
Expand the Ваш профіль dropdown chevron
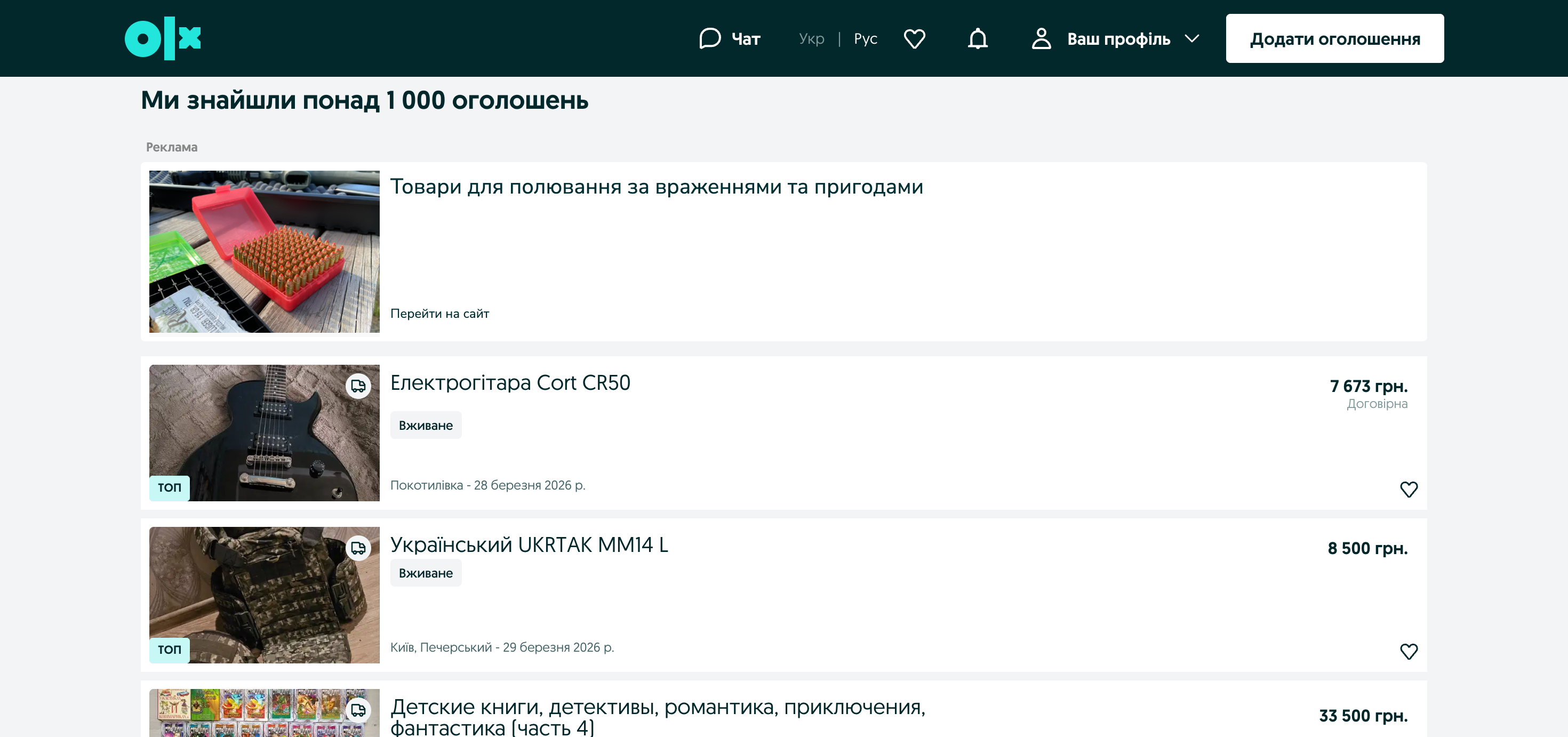pos(1192,38)
